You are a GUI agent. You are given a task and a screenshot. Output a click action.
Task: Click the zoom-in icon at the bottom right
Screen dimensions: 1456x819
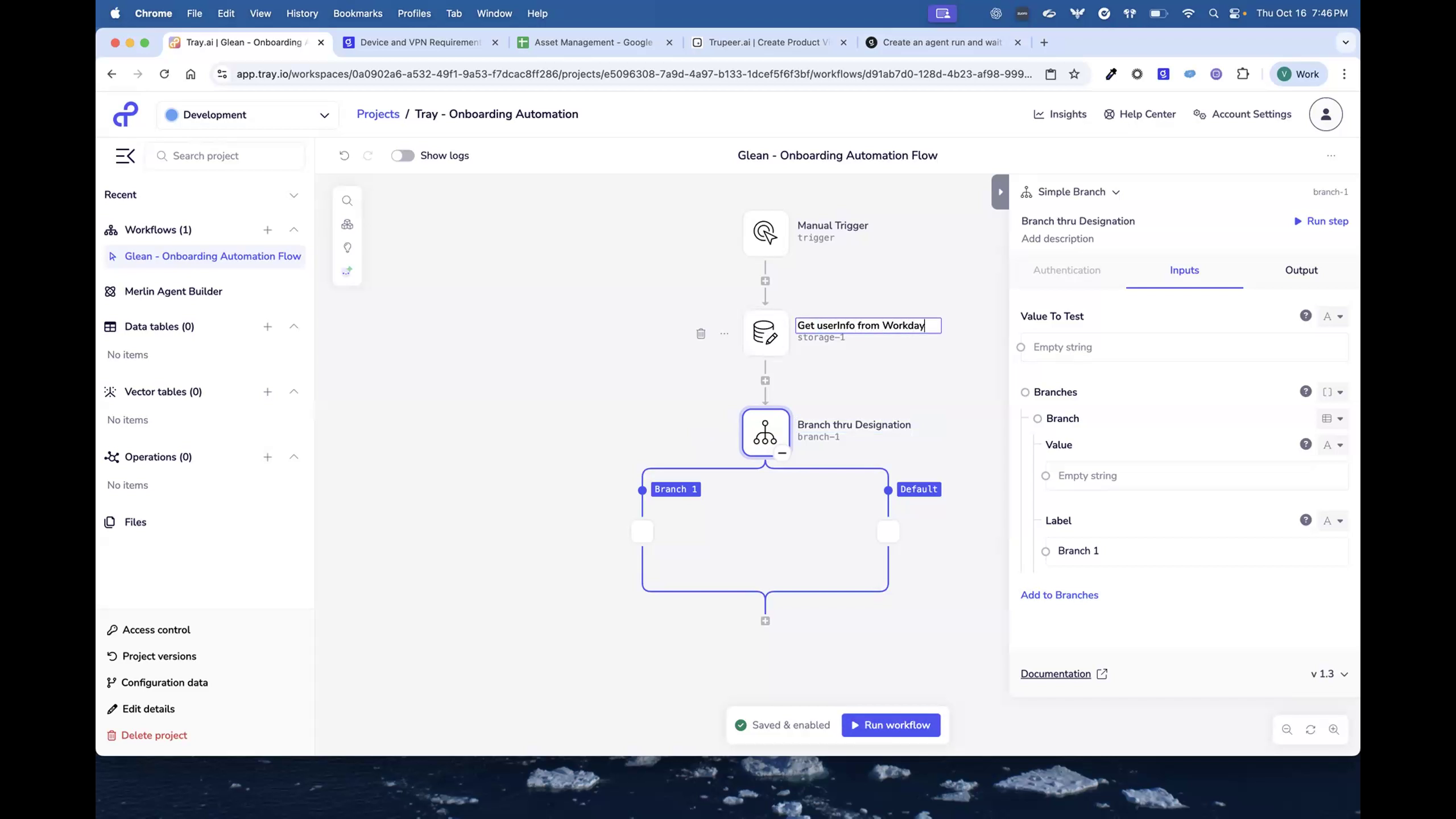coord(1334,730)
